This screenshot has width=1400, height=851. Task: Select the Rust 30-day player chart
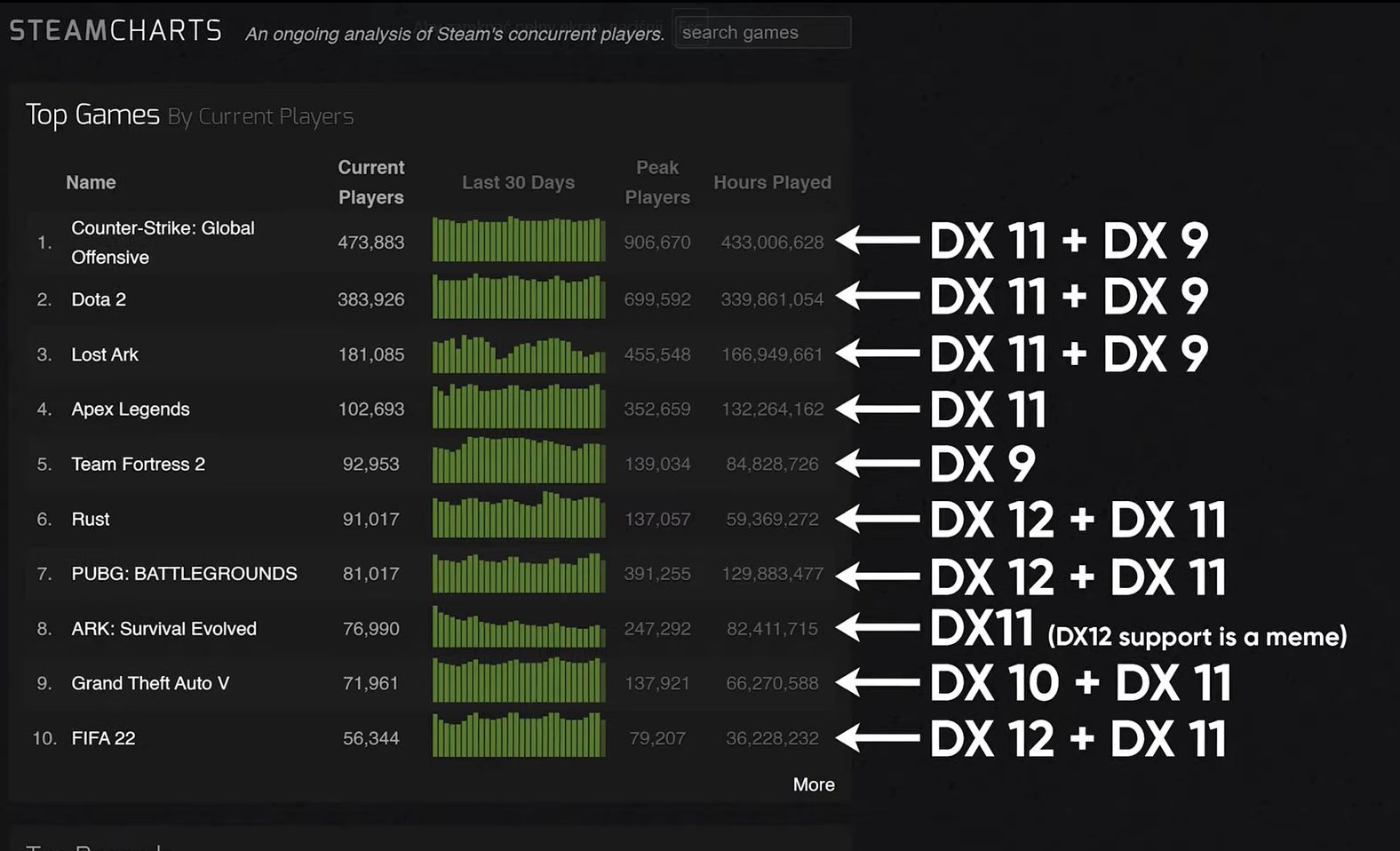(519, 514)
